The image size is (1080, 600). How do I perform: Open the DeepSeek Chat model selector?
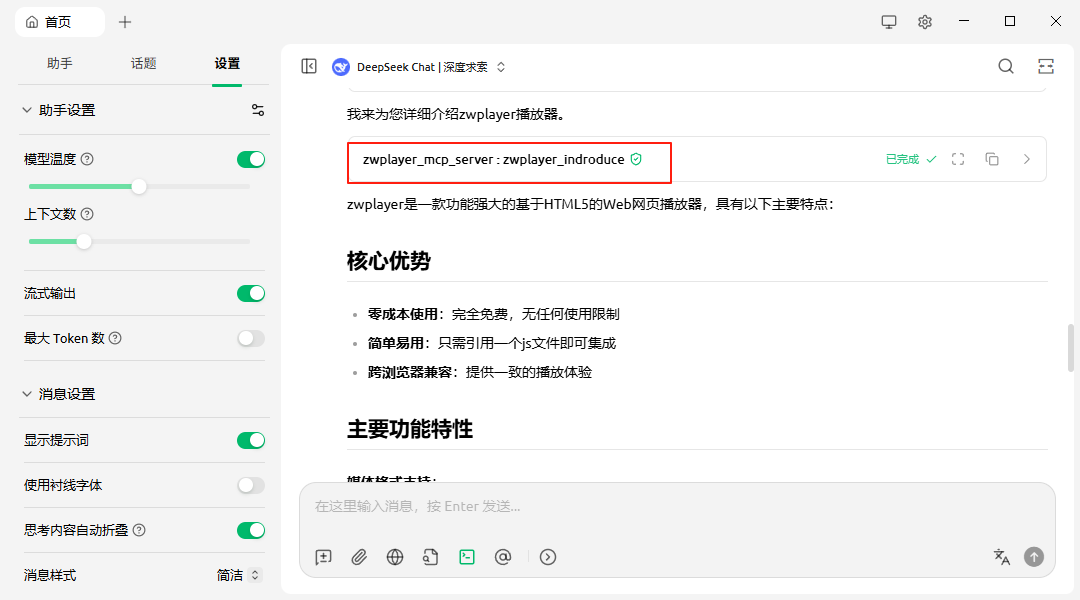point(422,67)
